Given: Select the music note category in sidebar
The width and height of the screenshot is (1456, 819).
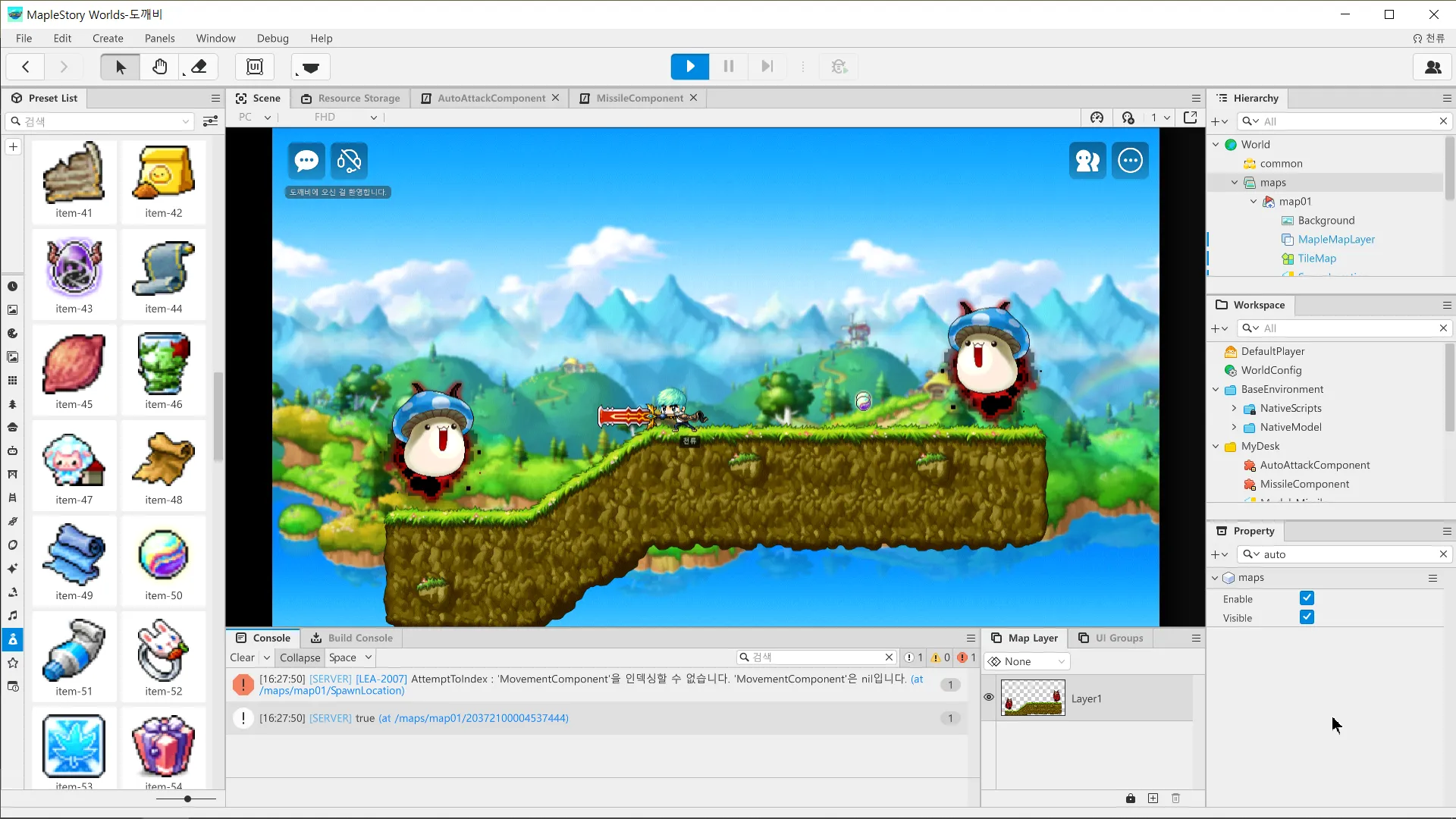Looking at the screenshot, I should 13,616.
